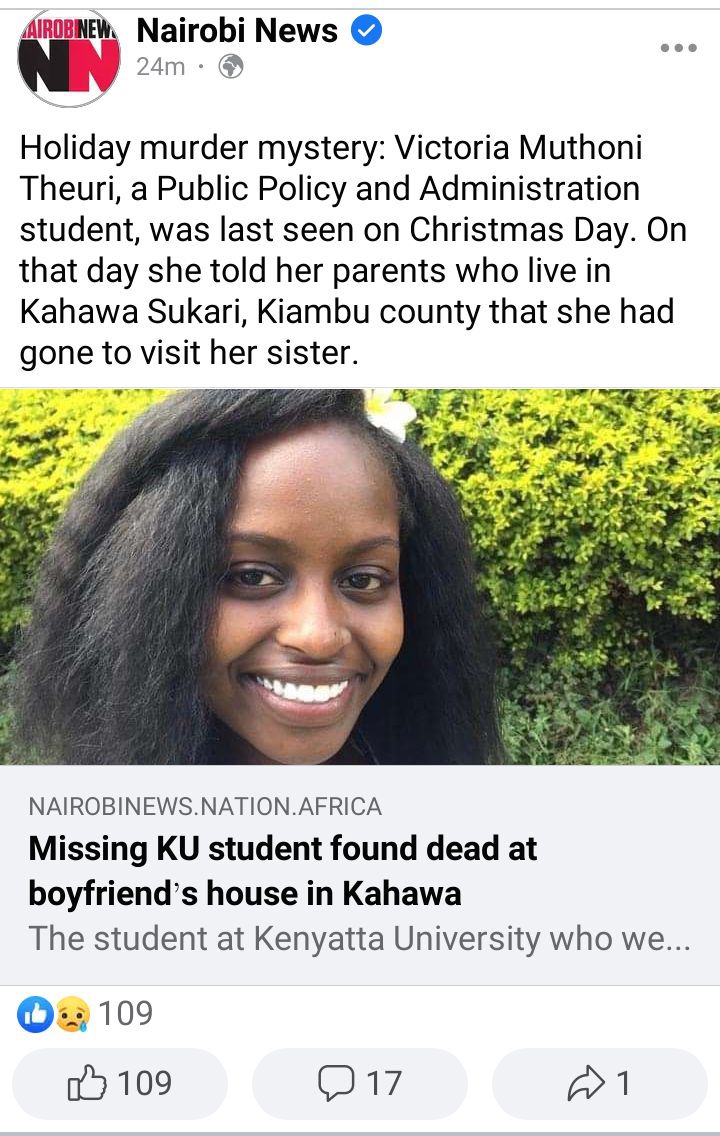This screenshot has width=720, height=1136.
Task: Open the Nairobi News page name
Action: coord(237,31)
